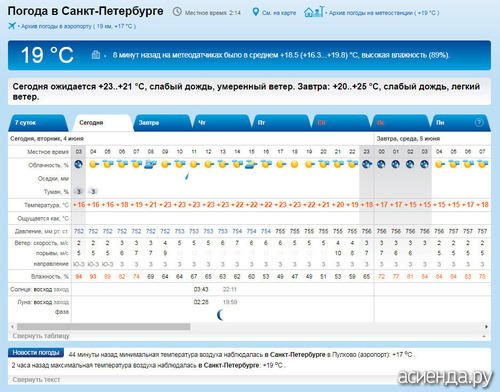Viewport: 500px width, 392px height.
Task: Click the cloudiness icon for hour 04 tomorrow
Action: tap(439, 164)
